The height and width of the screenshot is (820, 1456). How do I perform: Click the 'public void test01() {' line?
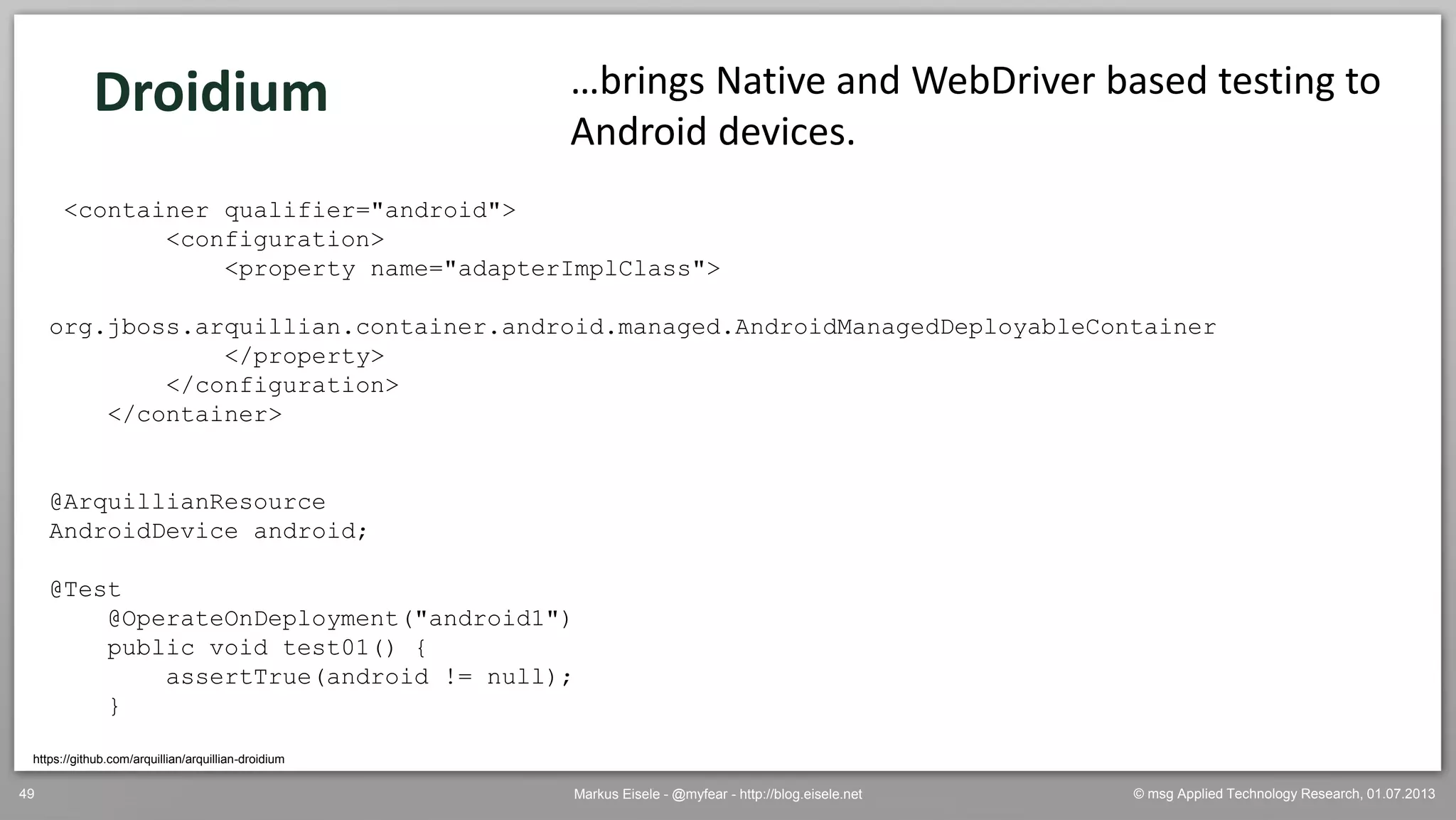[x=267, y=648]
